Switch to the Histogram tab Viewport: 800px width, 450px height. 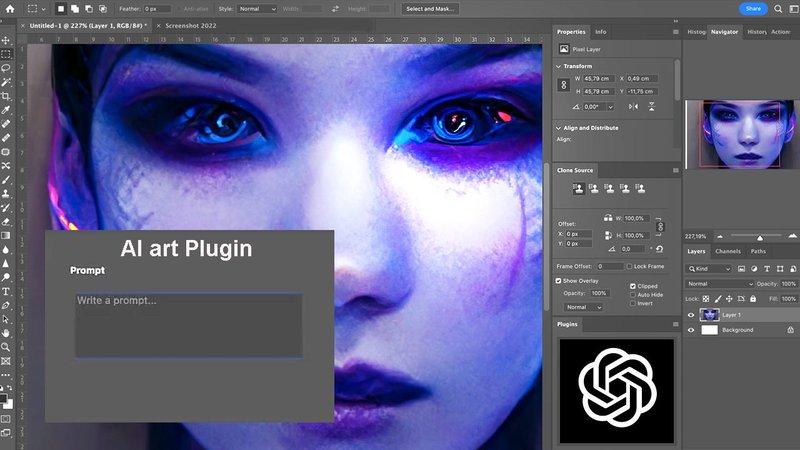click(x=696, y=32)
